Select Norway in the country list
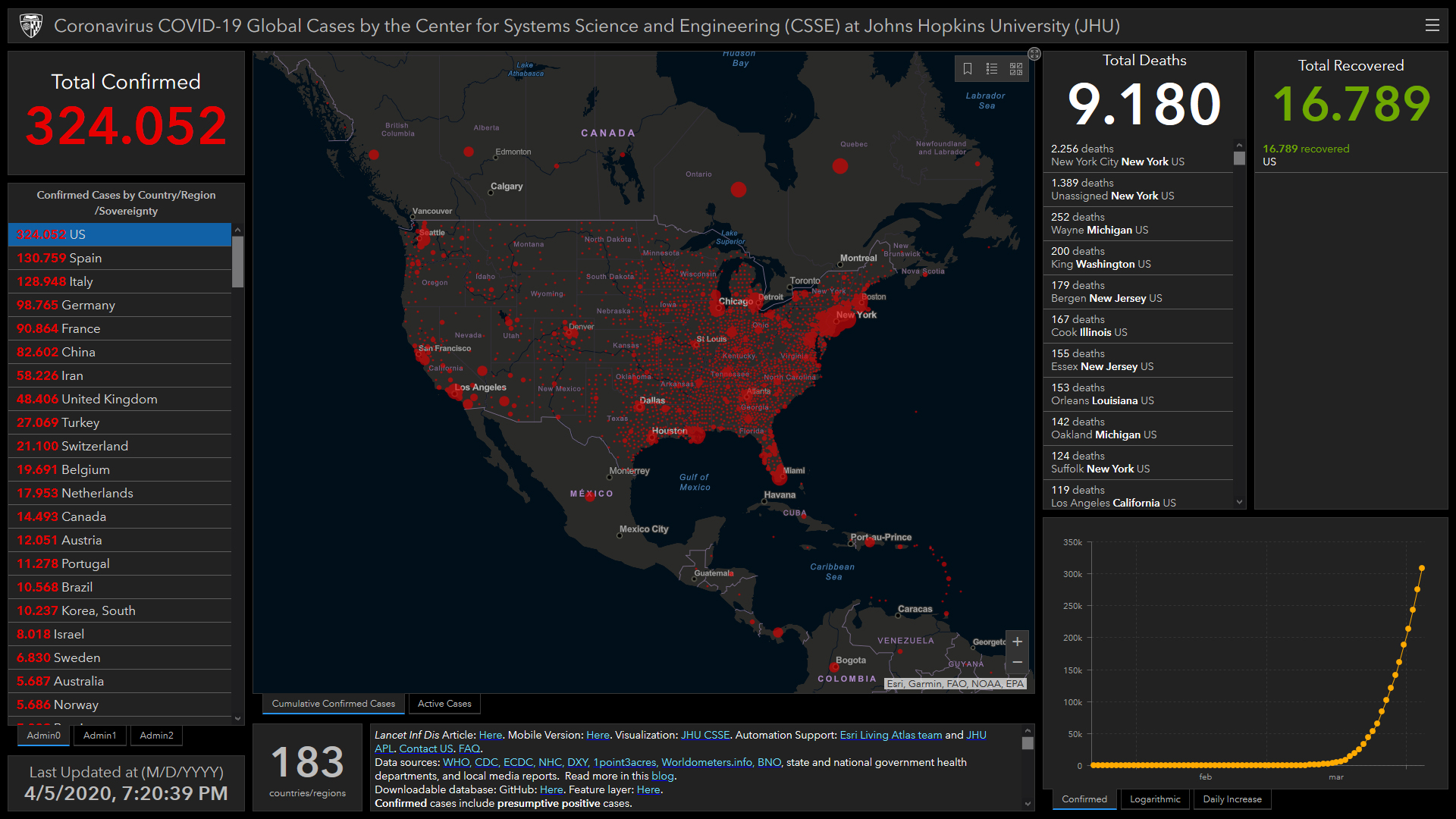Screen dimensions: 1456x819 120,704
